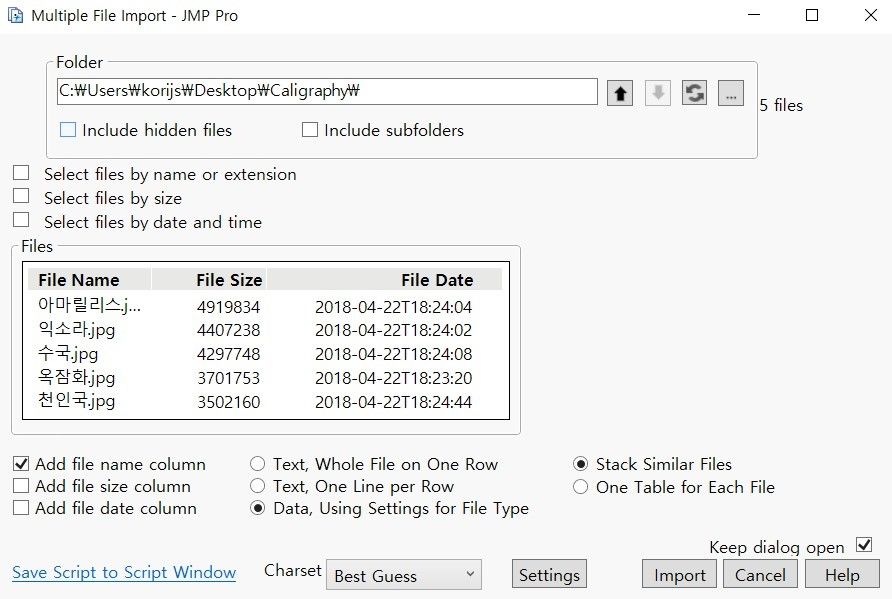Select One Table for Each File

(581, 487)
